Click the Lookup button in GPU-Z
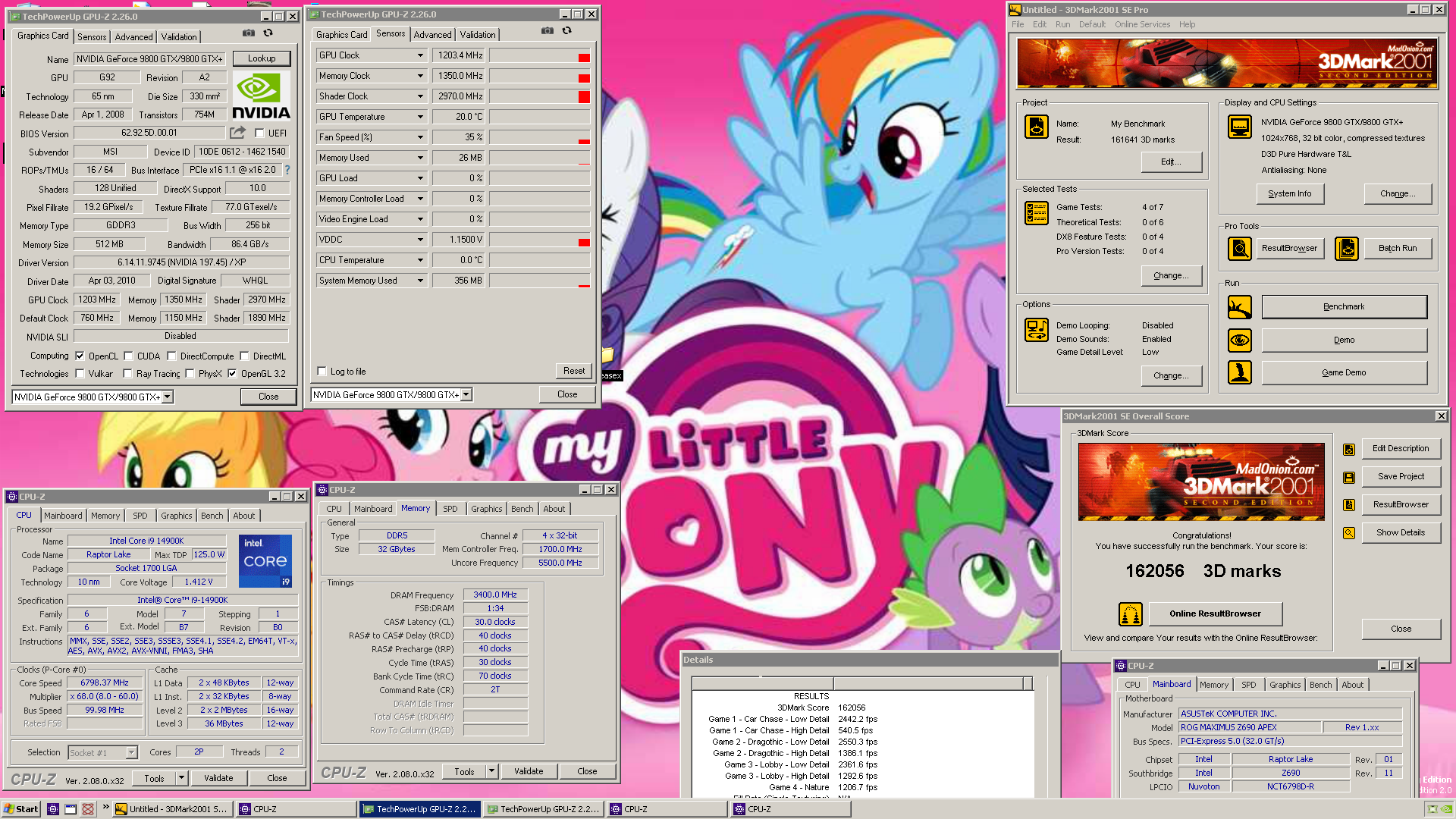This screenshot has width=1456, height=819. coord(262,58)
